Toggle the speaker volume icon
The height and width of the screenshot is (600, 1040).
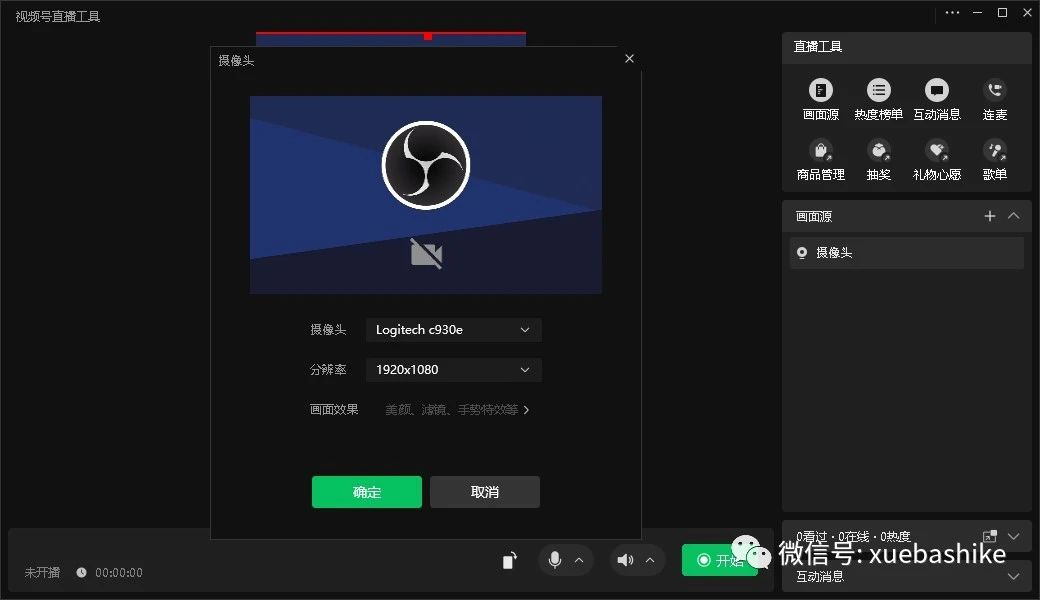pyautogui.click(x=625, y=560)
